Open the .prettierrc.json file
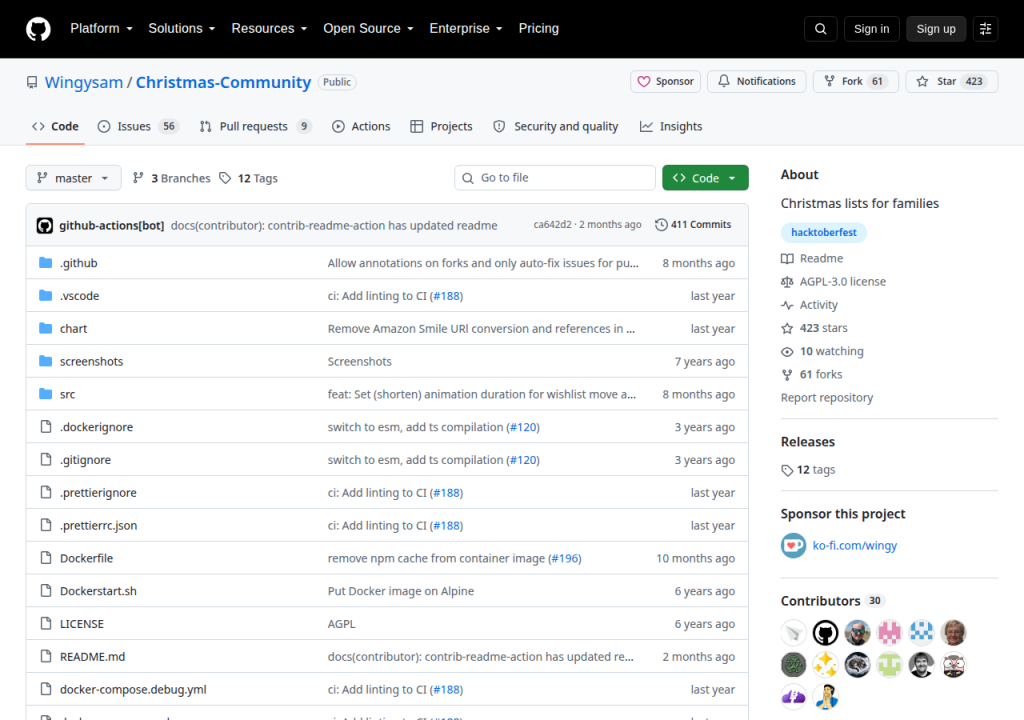This screenshot has width=1024, height=720. [x=99, y=525]
